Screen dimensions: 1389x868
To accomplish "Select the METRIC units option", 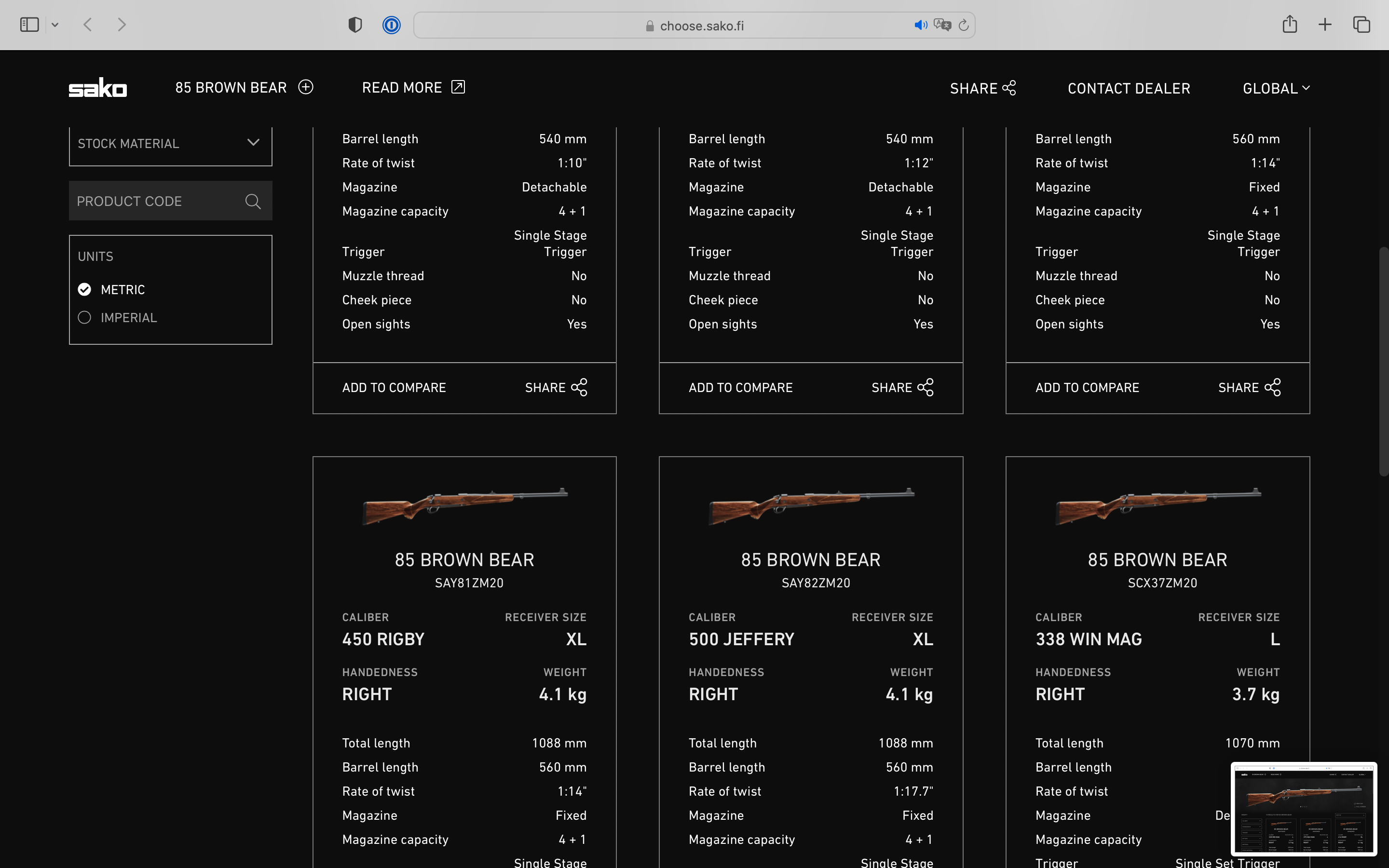I will coord(111,289).
